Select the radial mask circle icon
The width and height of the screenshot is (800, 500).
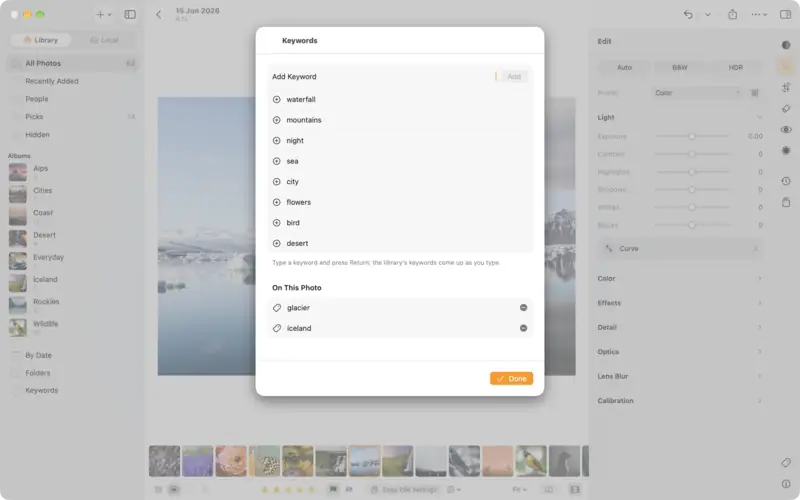tap(786, 151)
